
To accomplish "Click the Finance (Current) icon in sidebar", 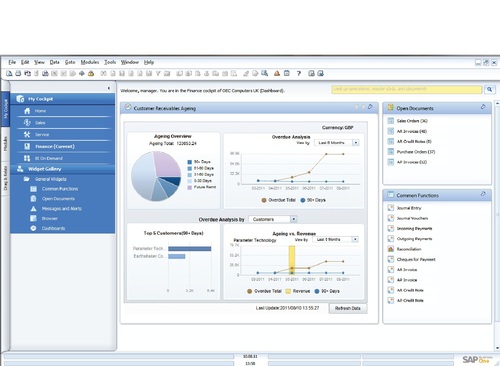I will [x=27, y=146].
